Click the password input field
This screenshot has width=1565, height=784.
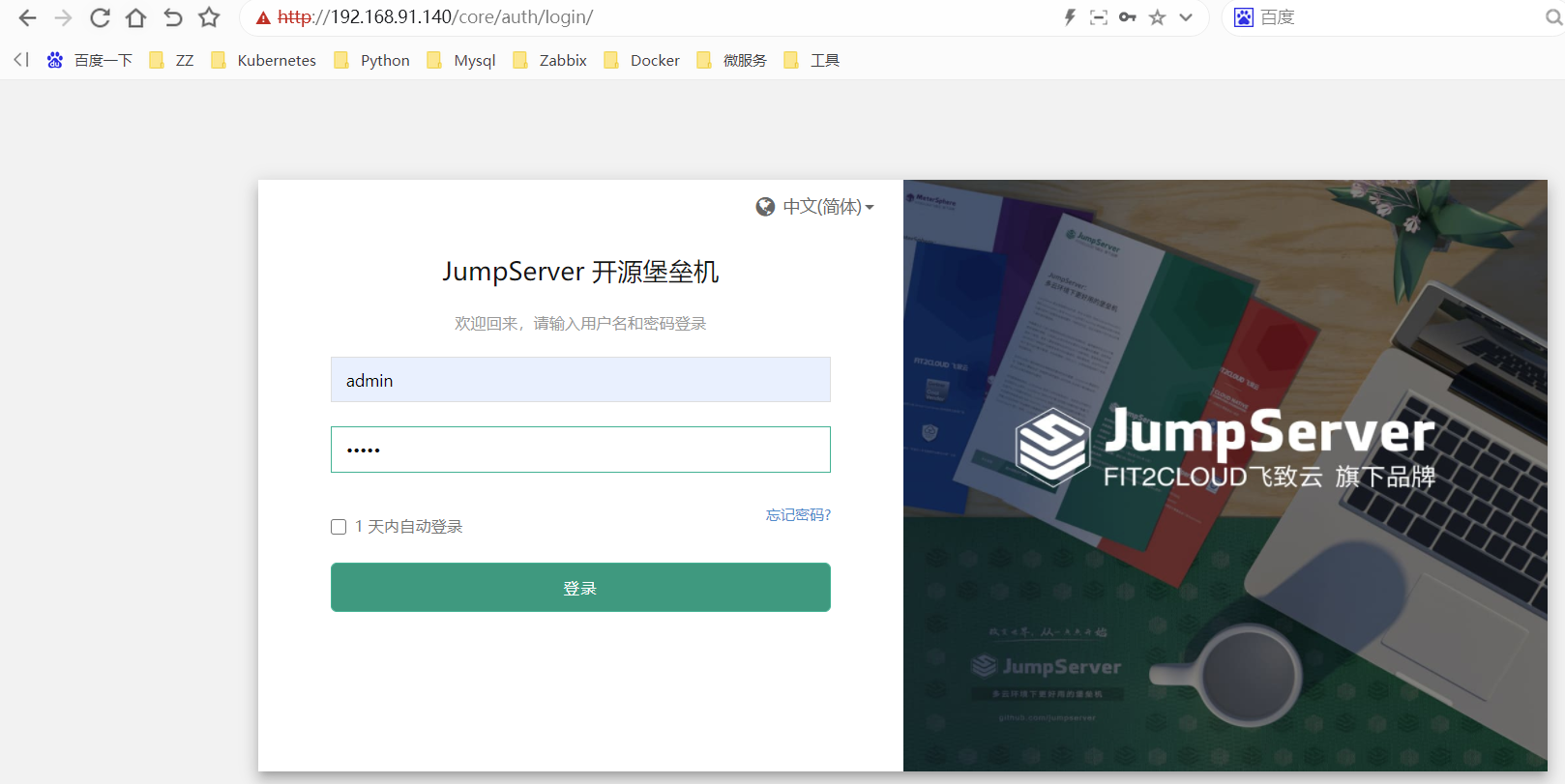(x=580, y=450)
